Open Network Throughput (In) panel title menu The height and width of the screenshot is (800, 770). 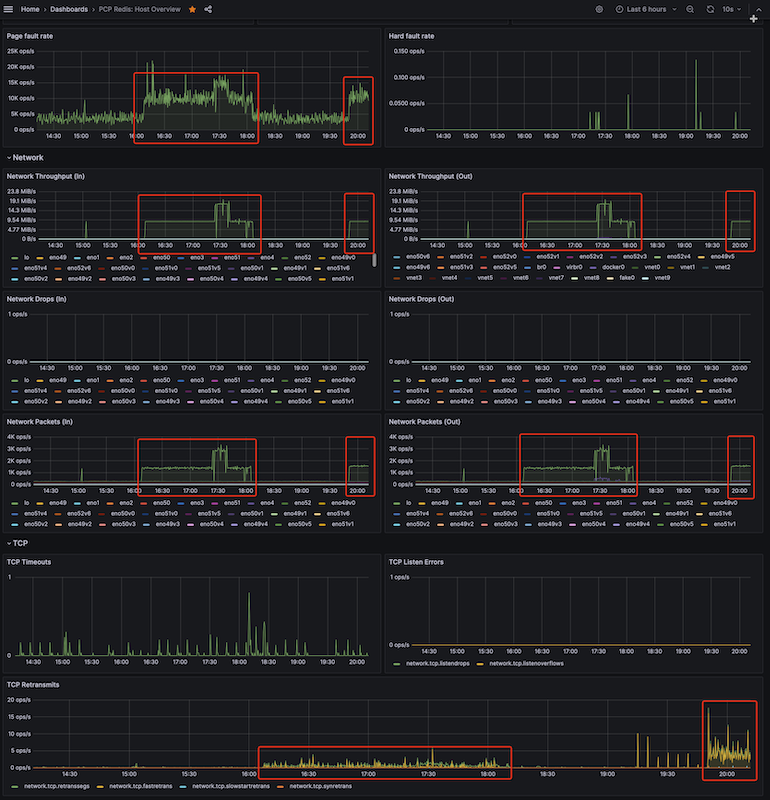(45, 177)
